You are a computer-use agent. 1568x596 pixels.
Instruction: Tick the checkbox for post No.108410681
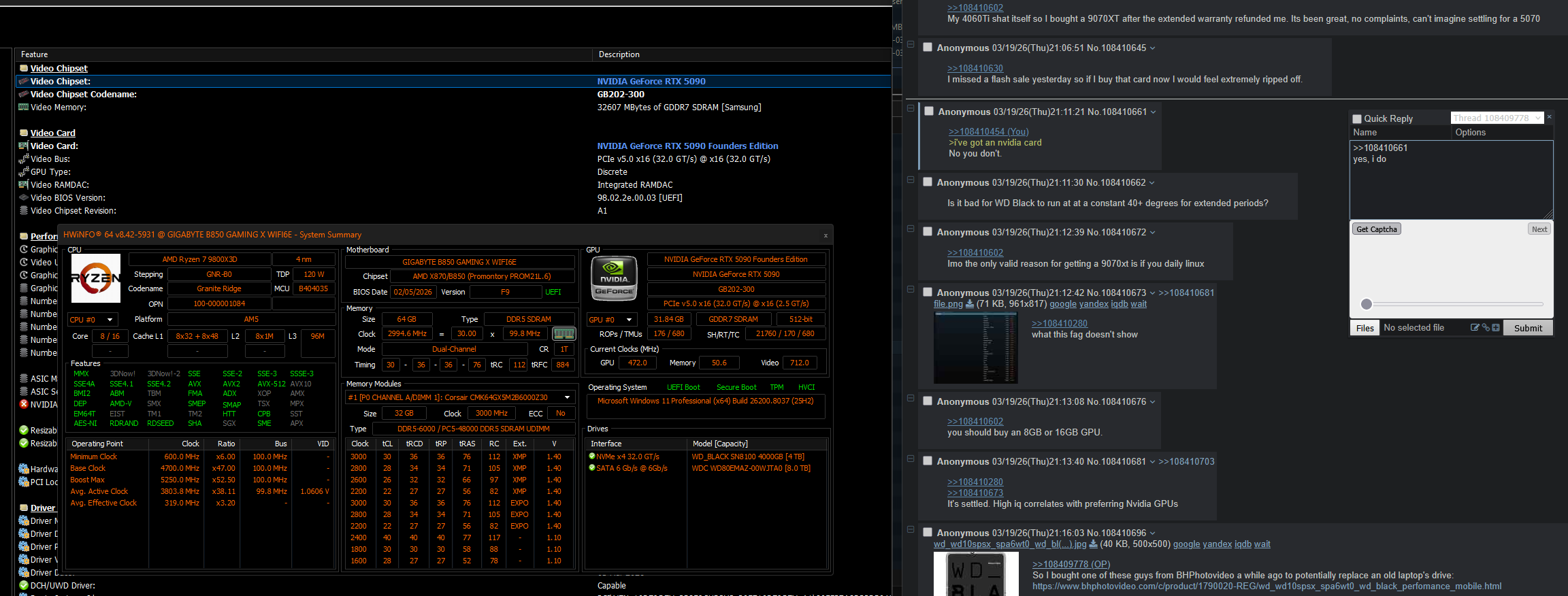[x=928, y=461]
